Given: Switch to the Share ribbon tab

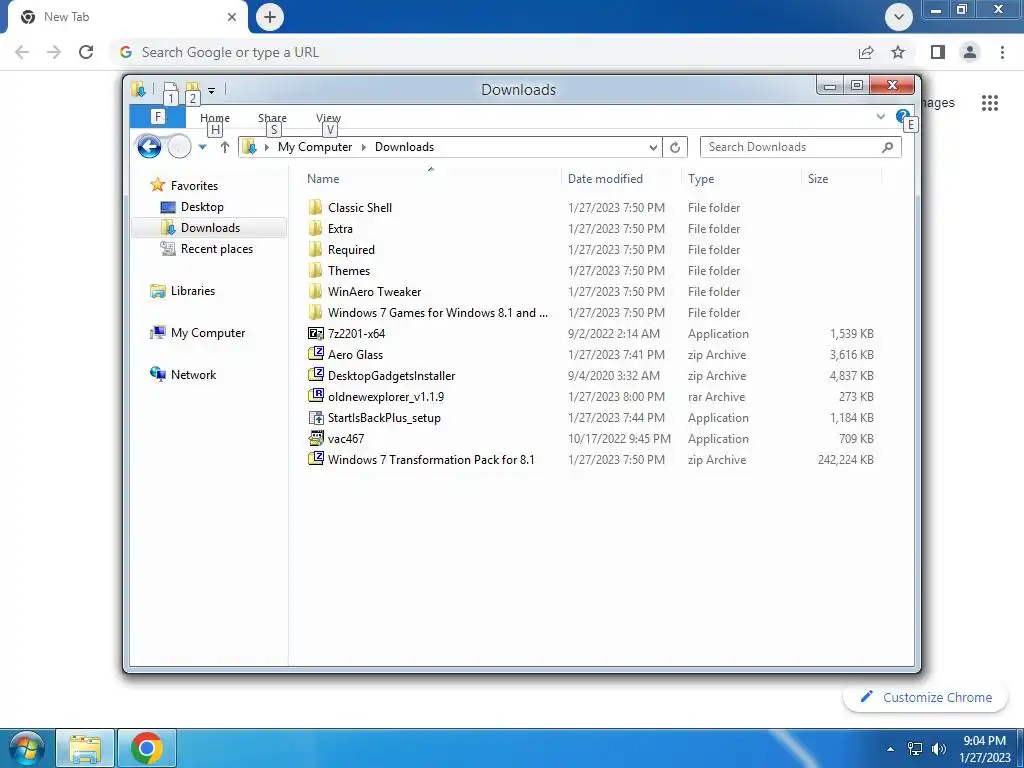Looking at the screenshot, I should [272, 118].
